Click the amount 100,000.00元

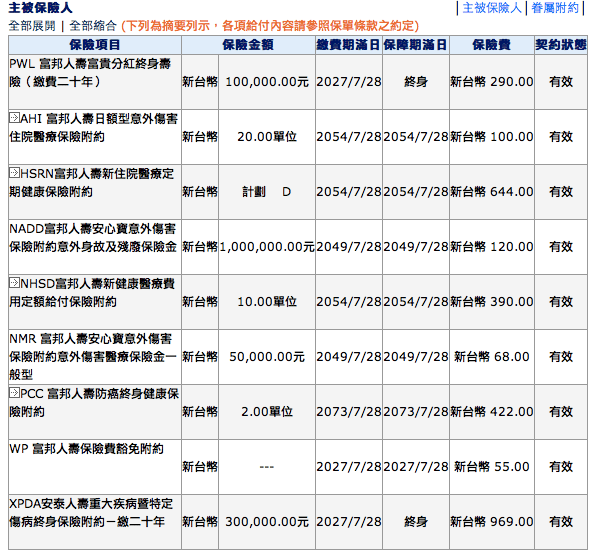tap(267, 82)
